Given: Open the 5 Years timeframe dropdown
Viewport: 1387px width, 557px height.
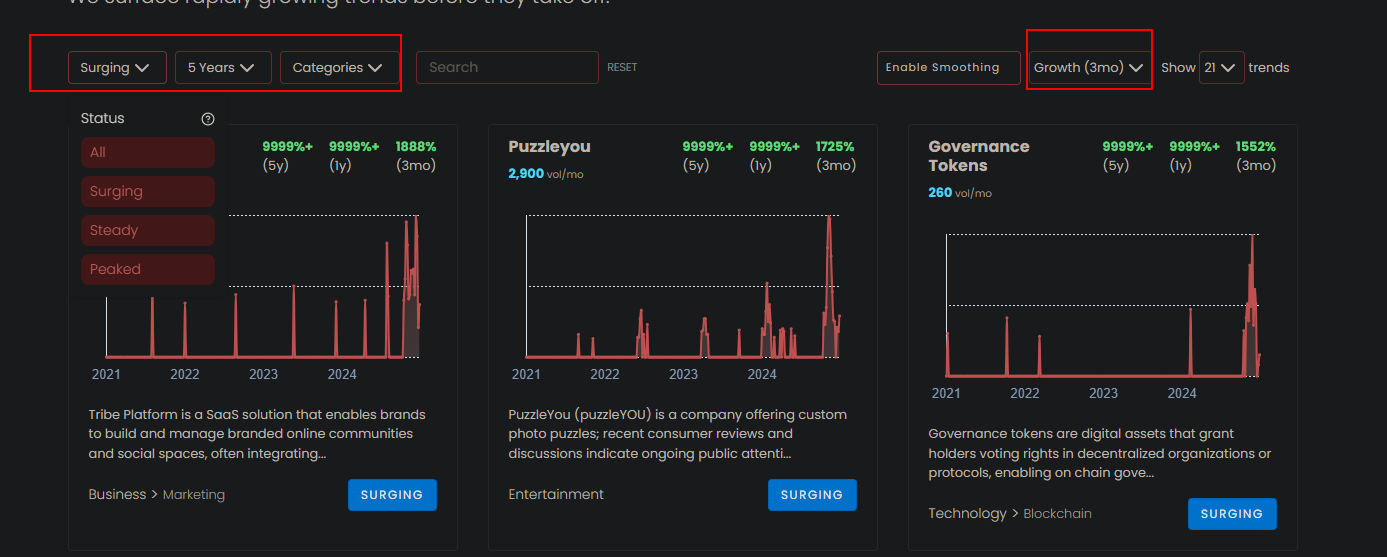Looking at the screenshot, I should (222, 68).
